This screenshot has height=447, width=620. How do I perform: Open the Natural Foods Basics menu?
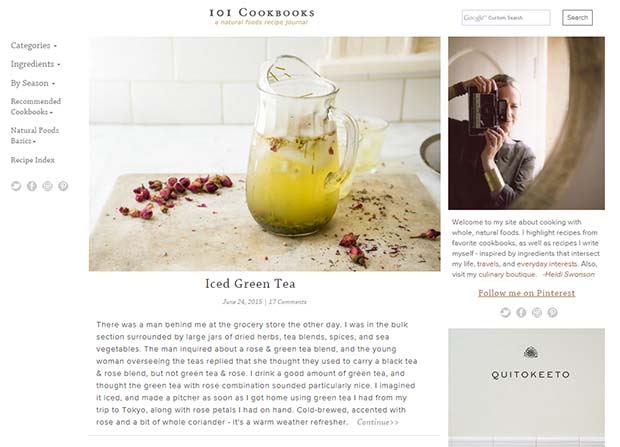(x=35, y=135)
